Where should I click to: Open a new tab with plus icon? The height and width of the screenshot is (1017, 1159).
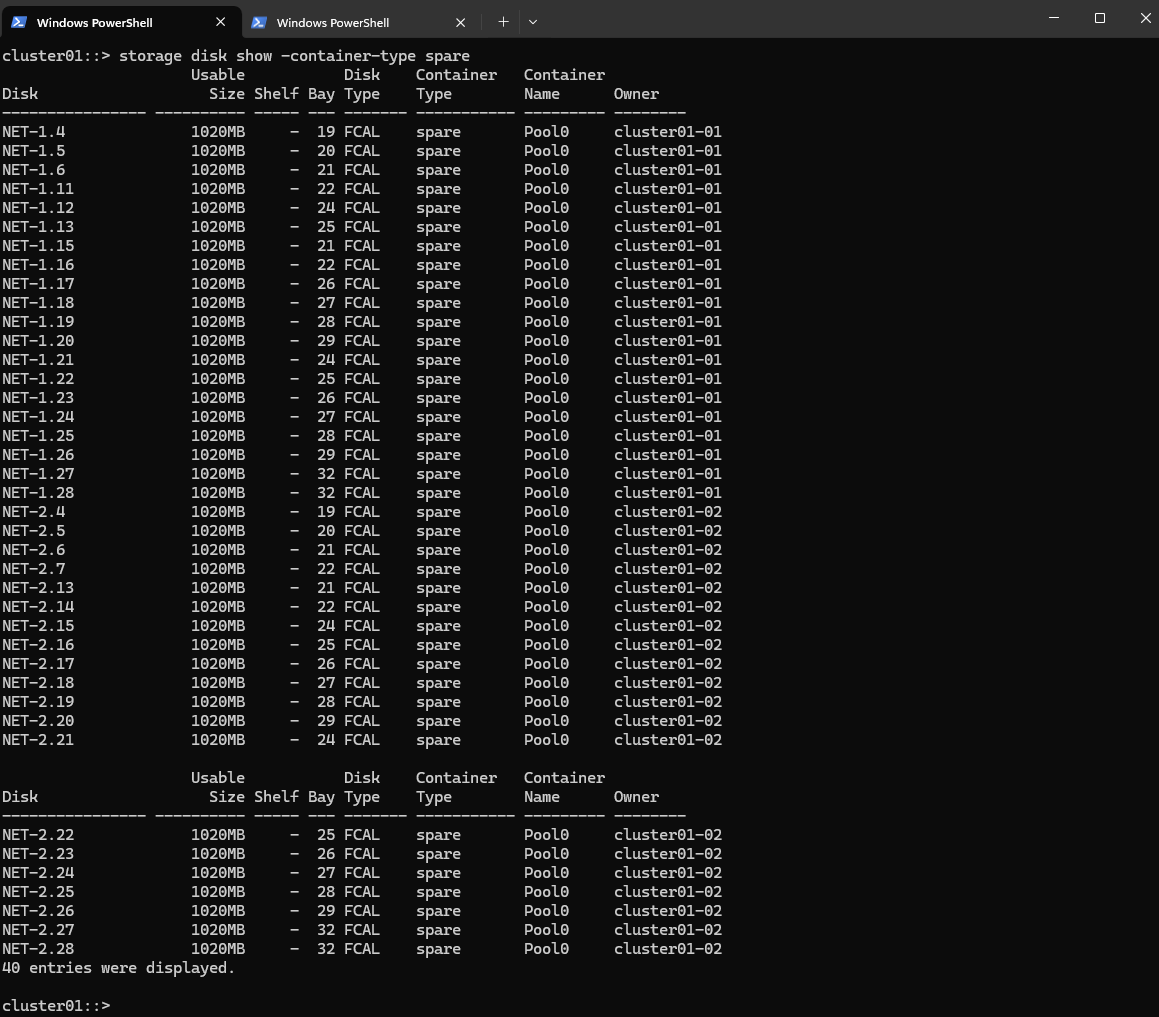pyautogui.click(x=503, y=22)
